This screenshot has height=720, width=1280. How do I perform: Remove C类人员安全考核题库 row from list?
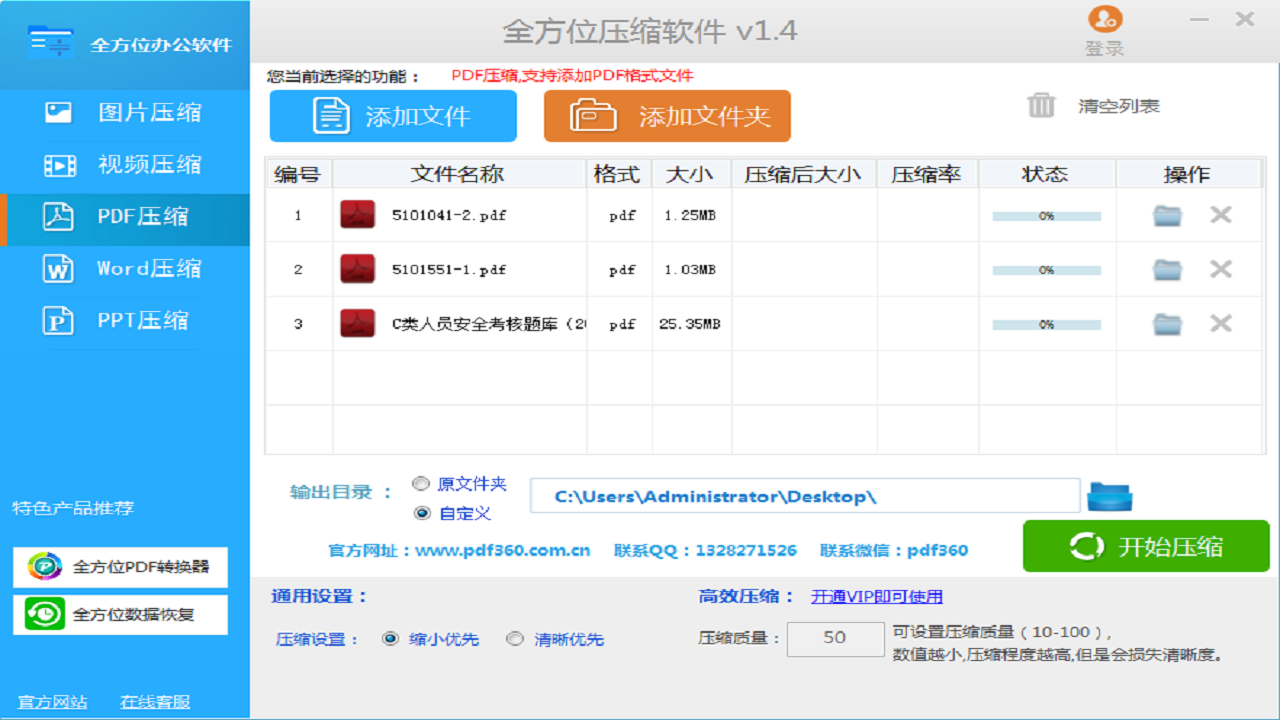pyautogui.click(x=1220, y=323)
